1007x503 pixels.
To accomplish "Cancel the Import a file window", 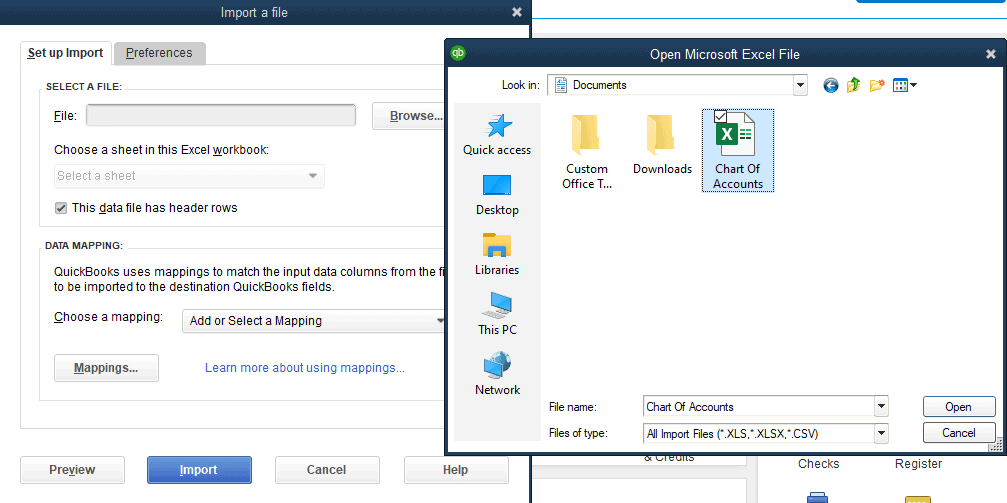I will pyautogui.click(x=327, y=470).
